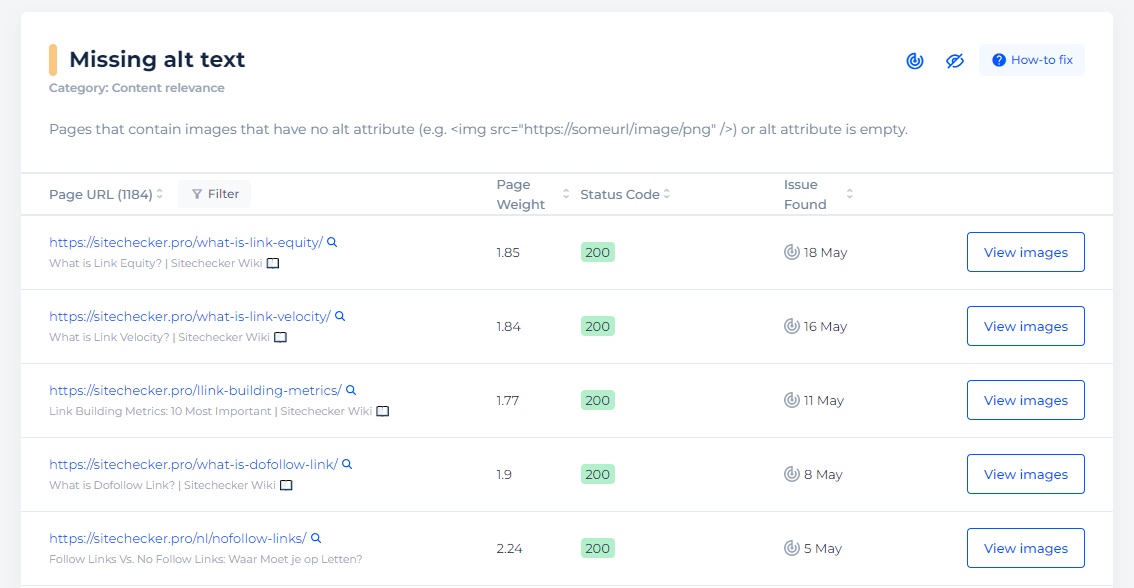Click page weight value 1.85

[508, 252]
